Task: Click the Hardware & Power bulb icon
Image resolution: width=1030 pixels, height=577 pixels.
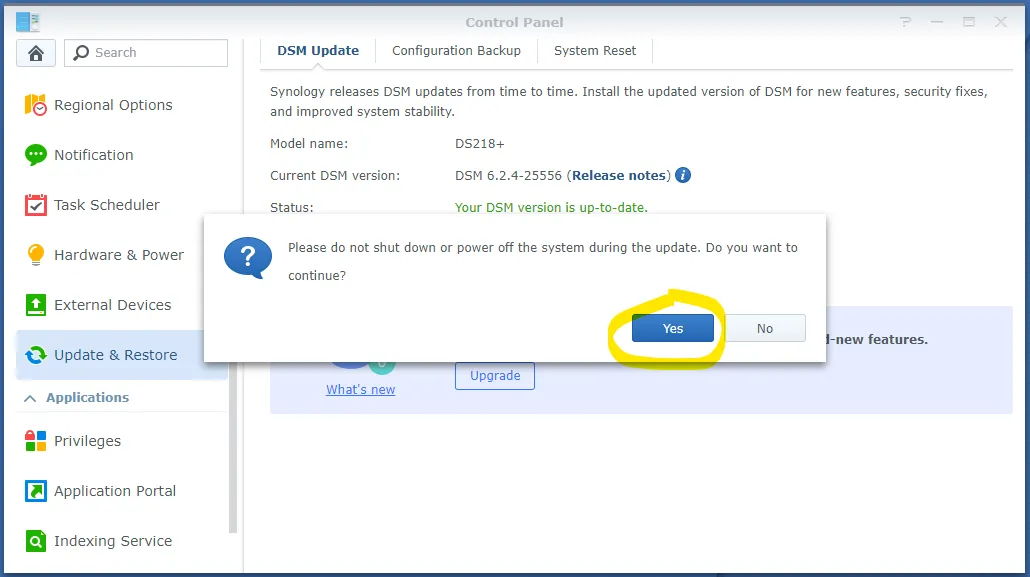Action: point(35,255)
